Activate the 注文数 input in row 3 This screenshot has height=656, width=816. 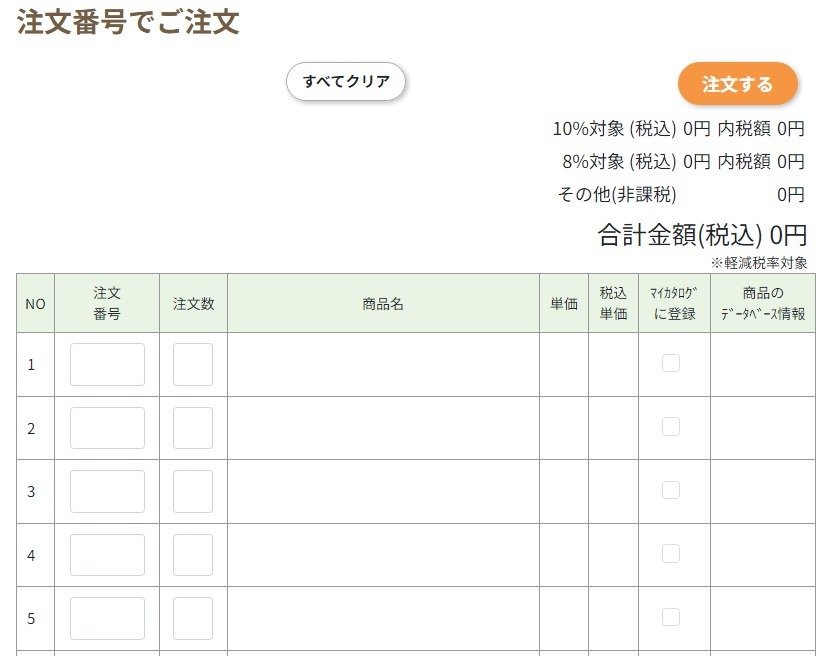[193, 491]
